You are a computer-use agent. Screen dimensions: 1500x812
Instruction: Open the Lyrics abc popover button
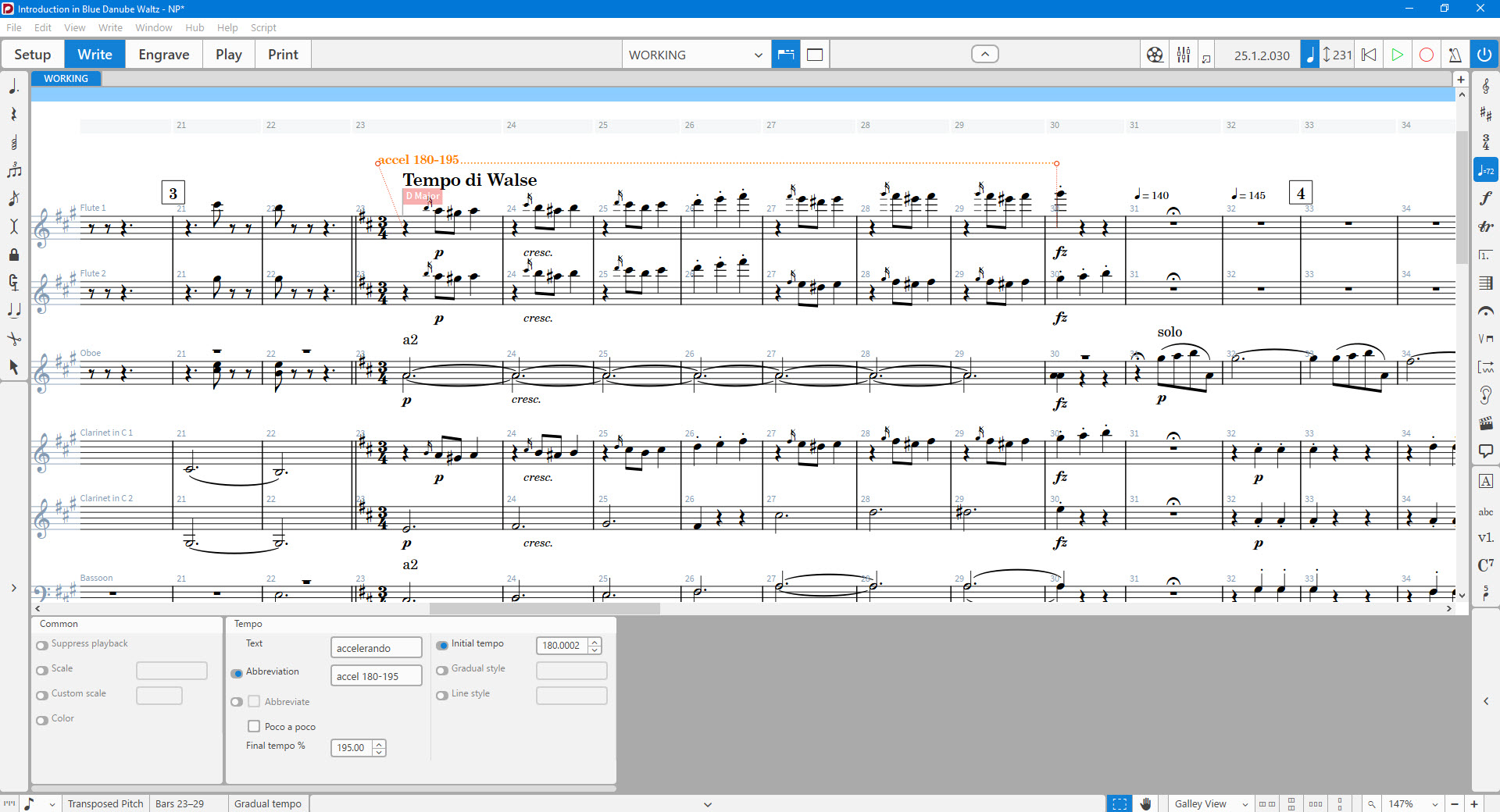pos(1486,512)
